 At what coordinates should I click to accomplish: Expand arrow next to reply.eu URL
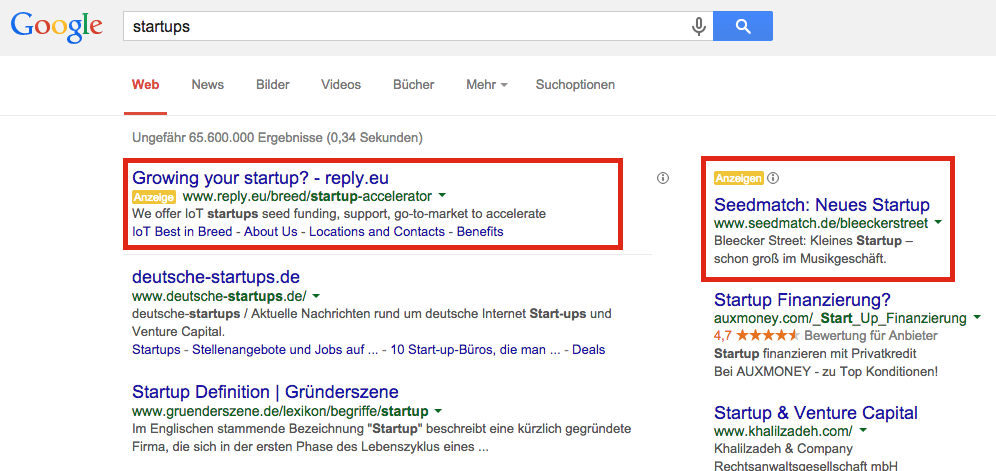click(x=442, y=196)
